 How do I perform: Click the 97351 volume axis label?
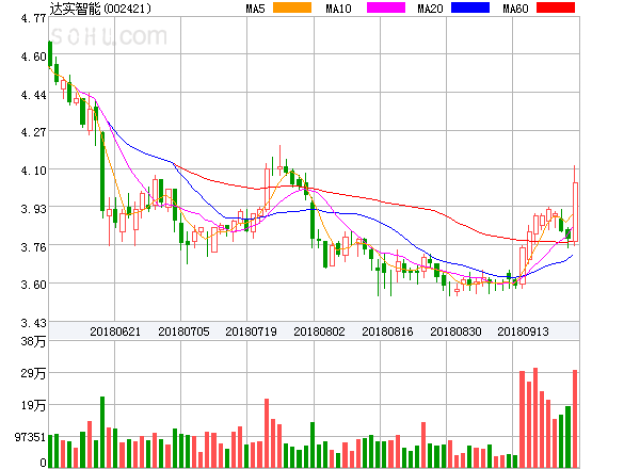click(x=30, y=437)
